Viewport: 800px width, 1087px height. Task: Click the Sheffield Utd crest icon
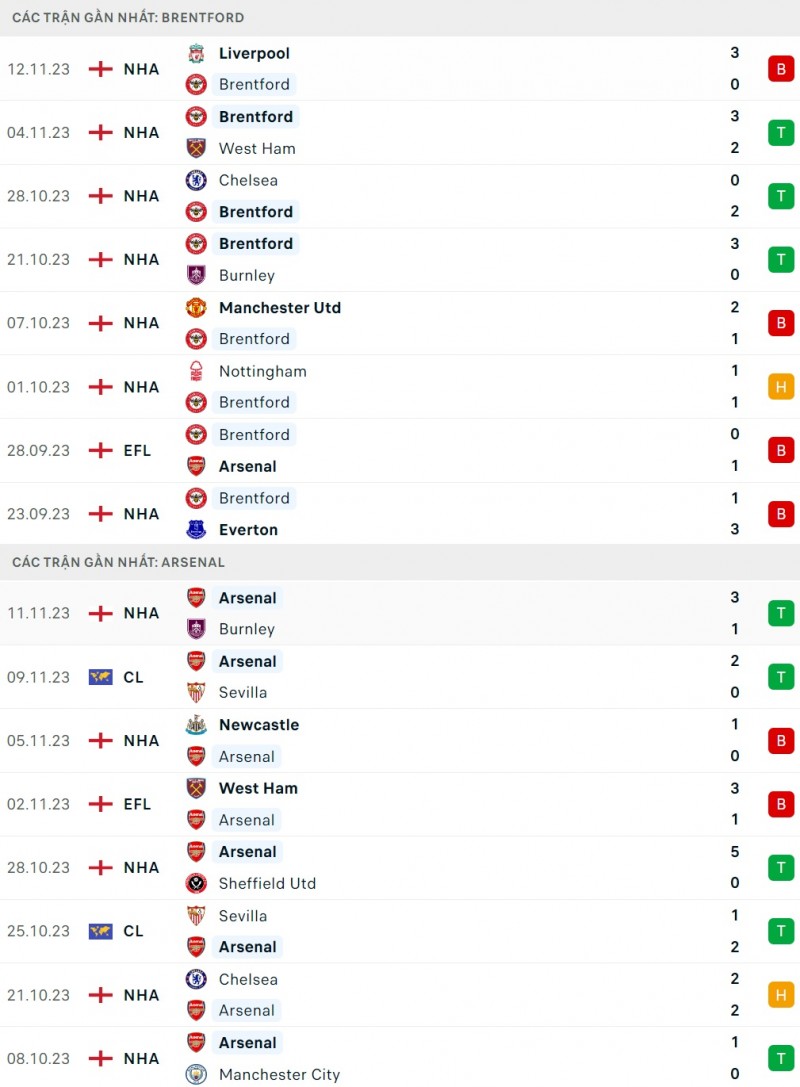pos(196,883)
